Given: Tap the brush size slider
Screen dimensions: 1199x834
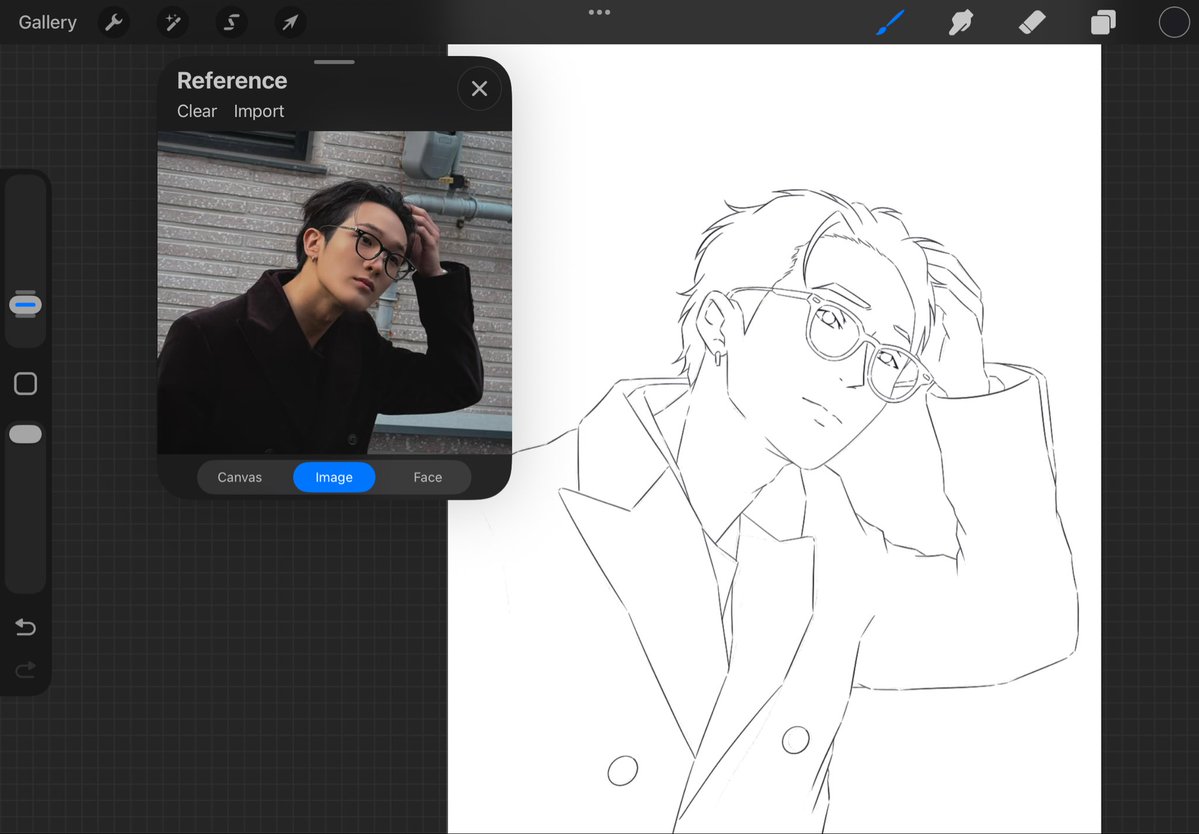Looking at the screenshot, I should pyautogui.click(x=25, y=304).
